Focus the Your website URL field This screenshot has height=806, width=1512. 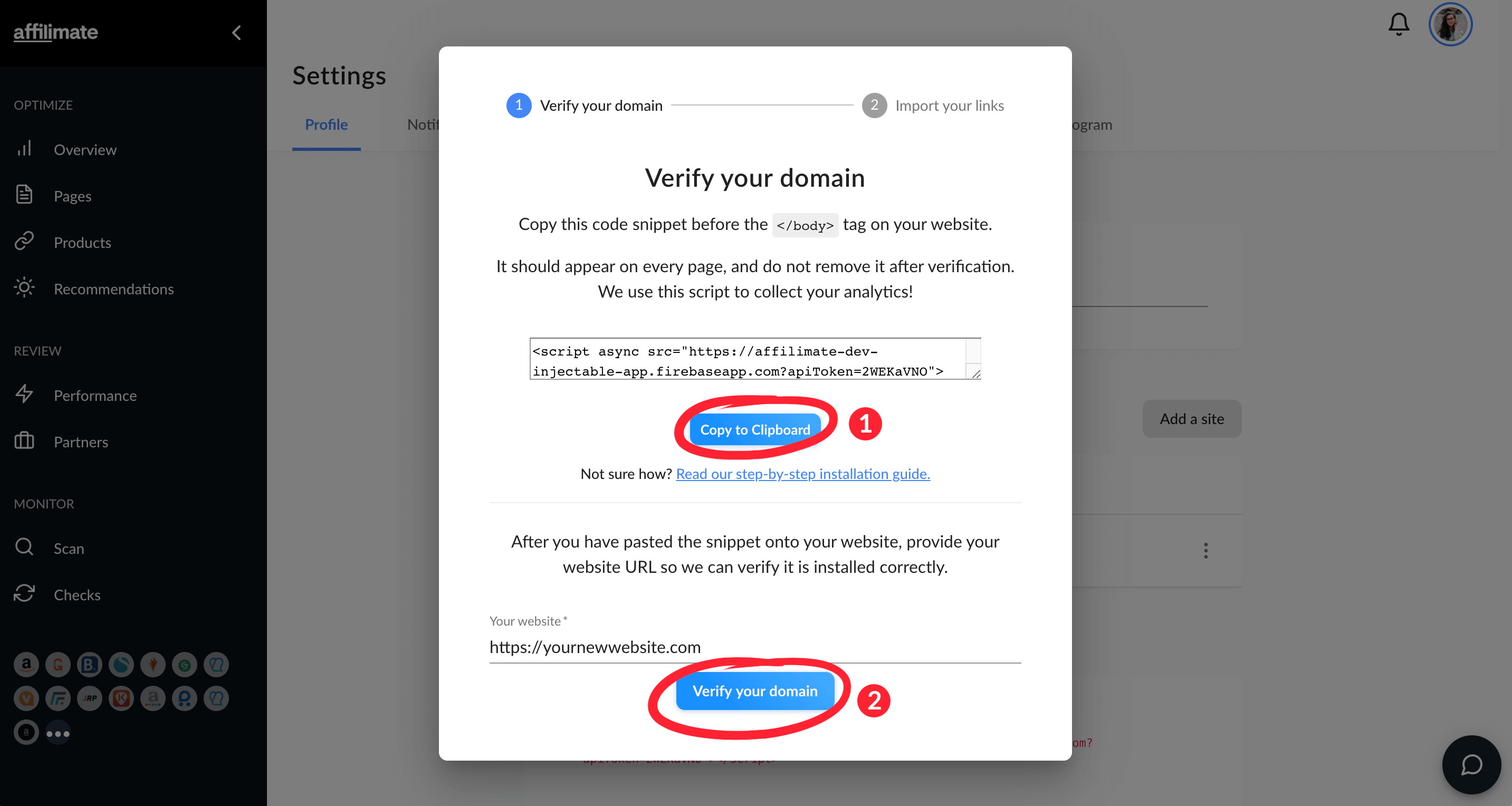[x=755, y=647]
